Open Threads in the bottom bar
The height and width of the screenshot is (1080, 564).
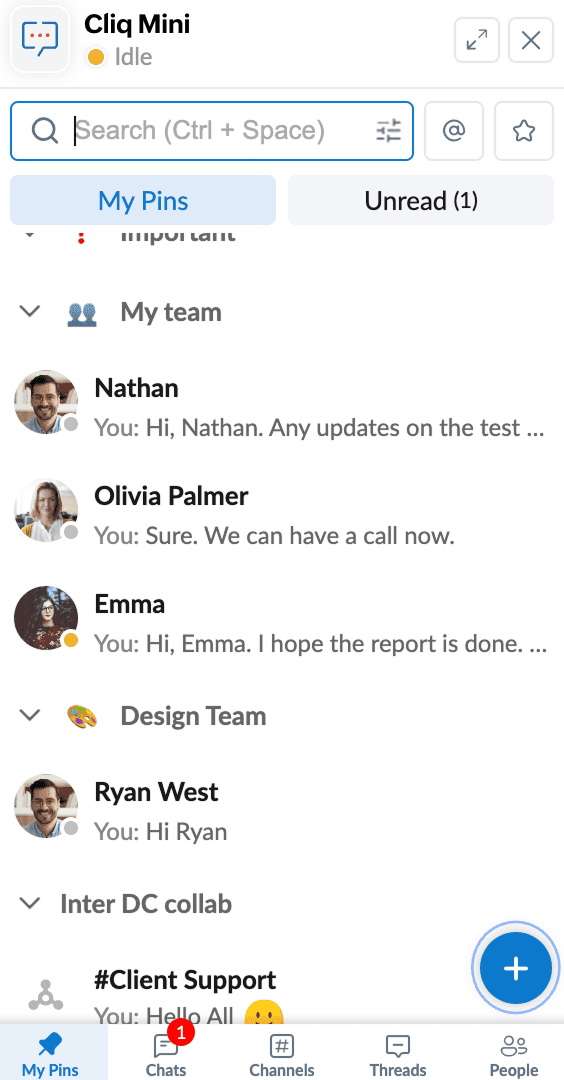coord(397,1052)
